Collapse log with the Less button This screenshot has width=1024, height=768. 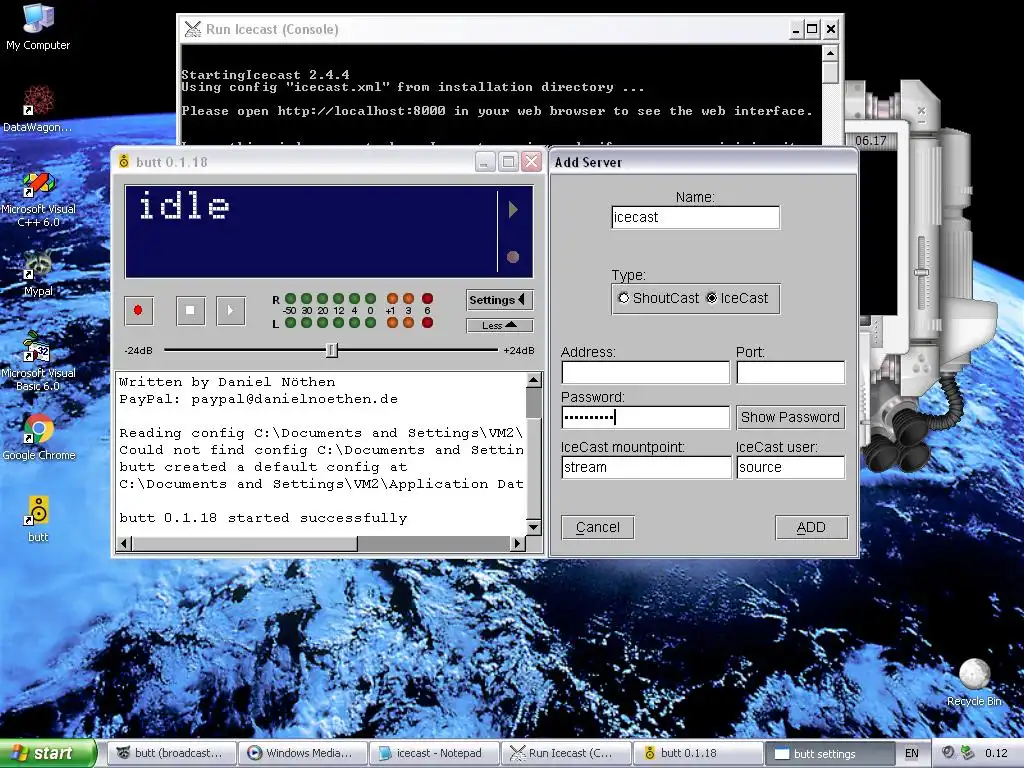coord(500,325)
